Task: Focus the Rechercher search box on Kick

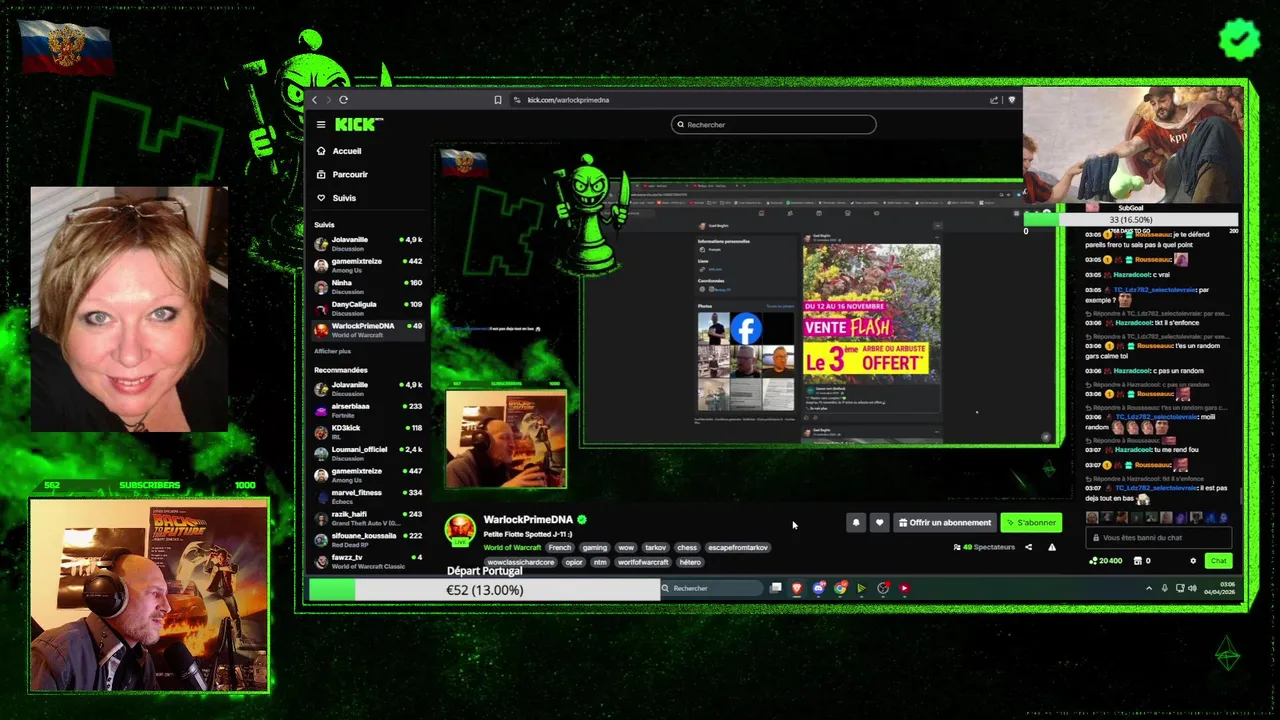Action: click(x=773, y=125)
